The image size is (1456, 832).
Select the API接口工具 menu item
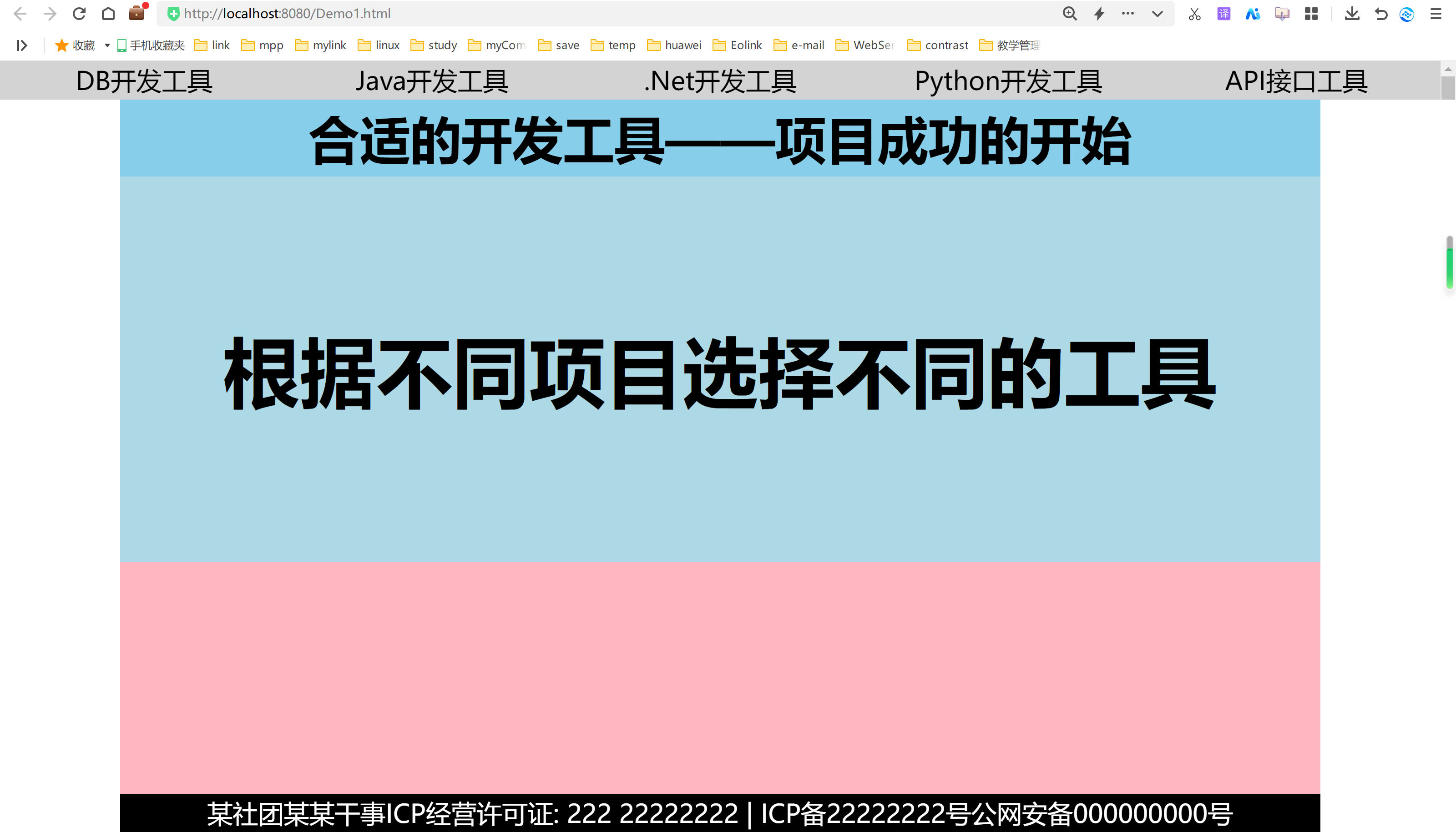pos(1296,81)
